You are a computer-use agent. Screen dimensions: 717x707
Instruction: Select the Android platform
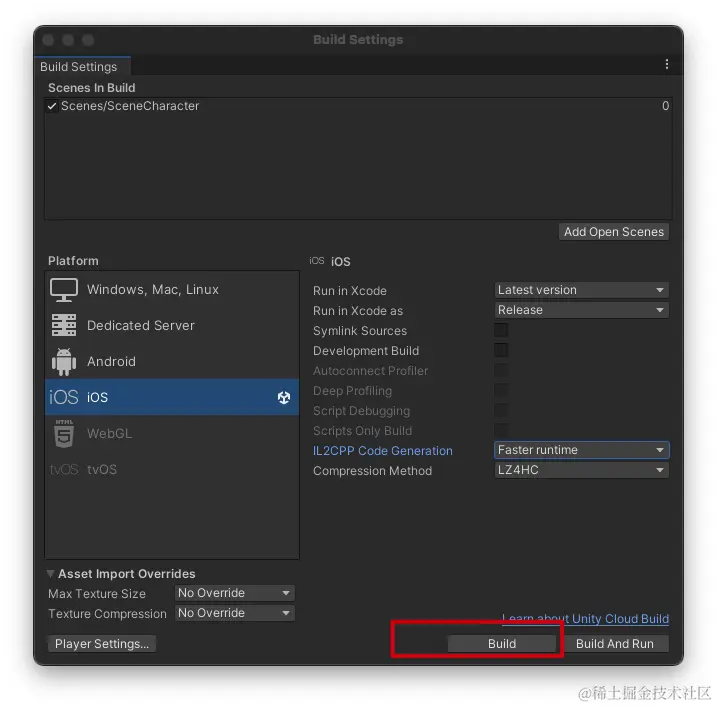[x=172, y=361]
